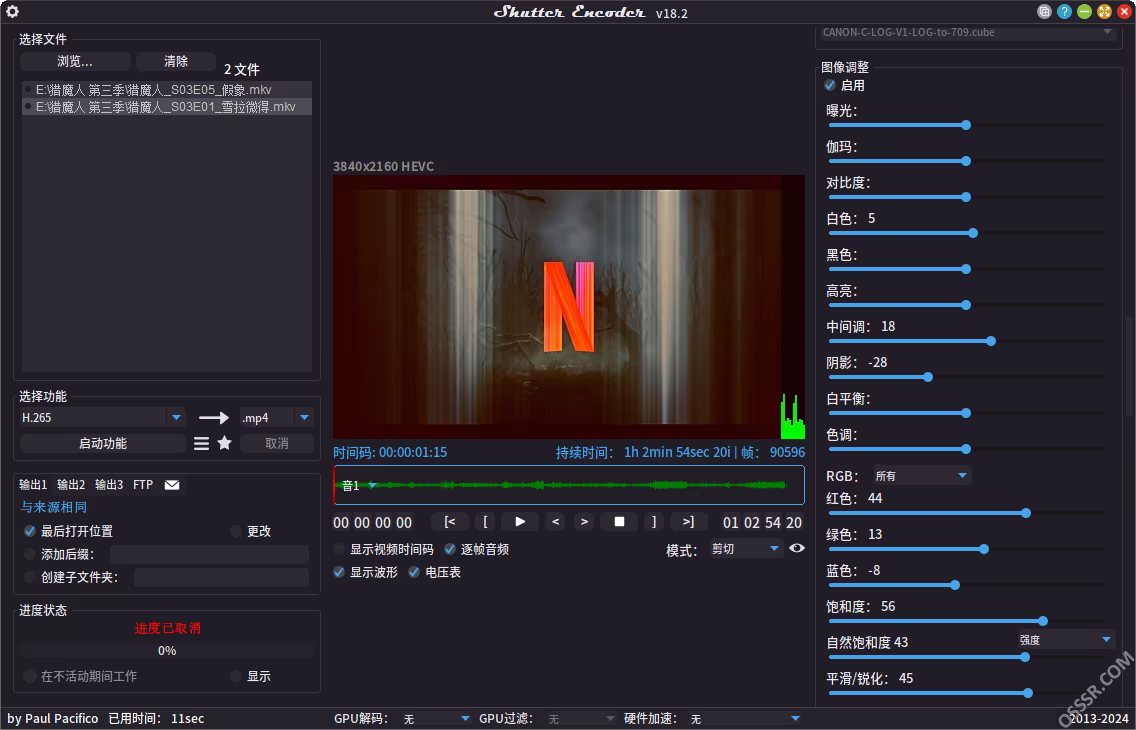
Task: Adjust the 阴影 shadows slider
Action: pyautogui.click(x=966, y=377)
